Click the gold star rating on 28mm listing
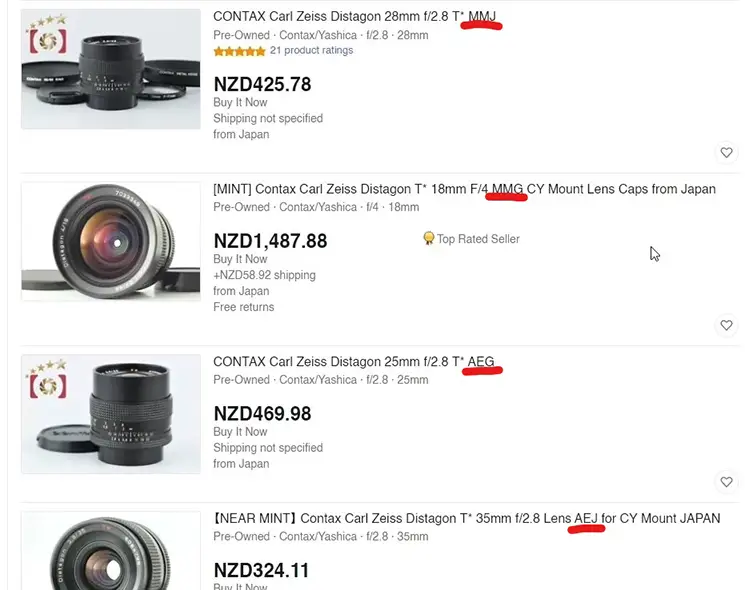The height and width of the screenshot is (590, 745). pos(239,51)
